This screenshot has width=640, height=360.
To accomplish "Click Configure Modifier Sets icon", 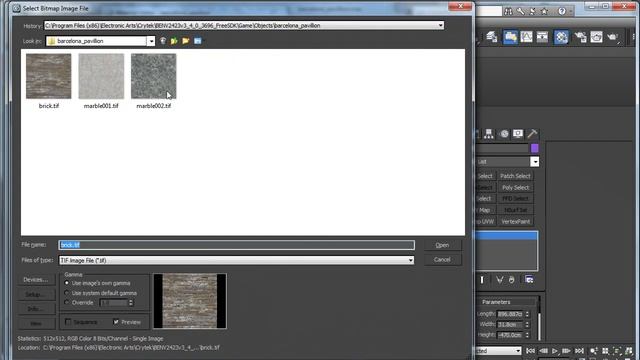I will pyautogui.click(x=529, y=280).
